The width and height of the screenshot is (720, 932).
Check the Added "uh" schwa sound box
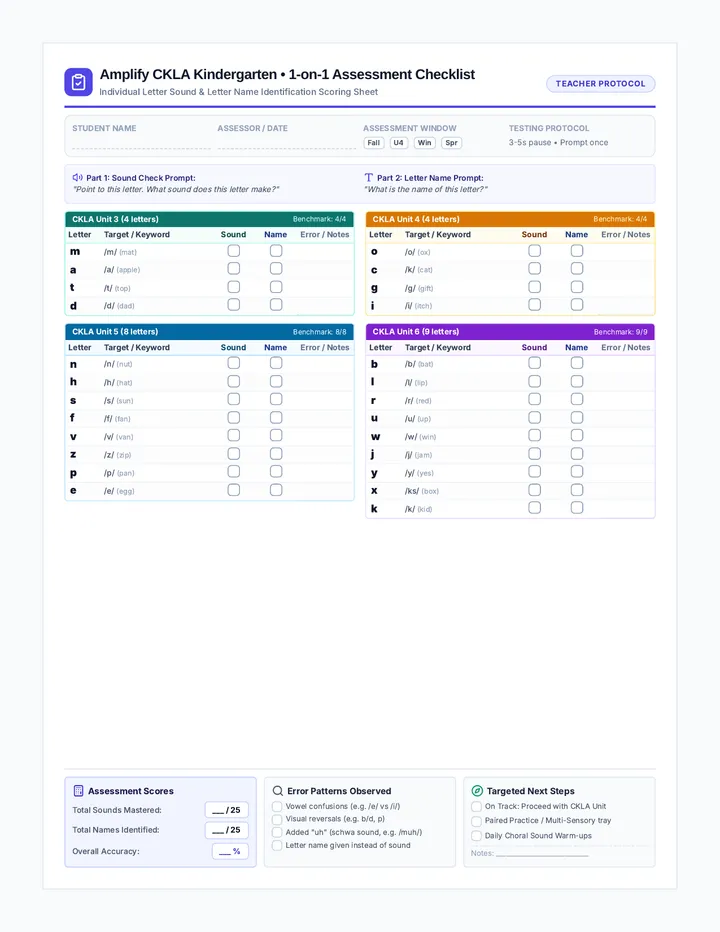point(277,832)
